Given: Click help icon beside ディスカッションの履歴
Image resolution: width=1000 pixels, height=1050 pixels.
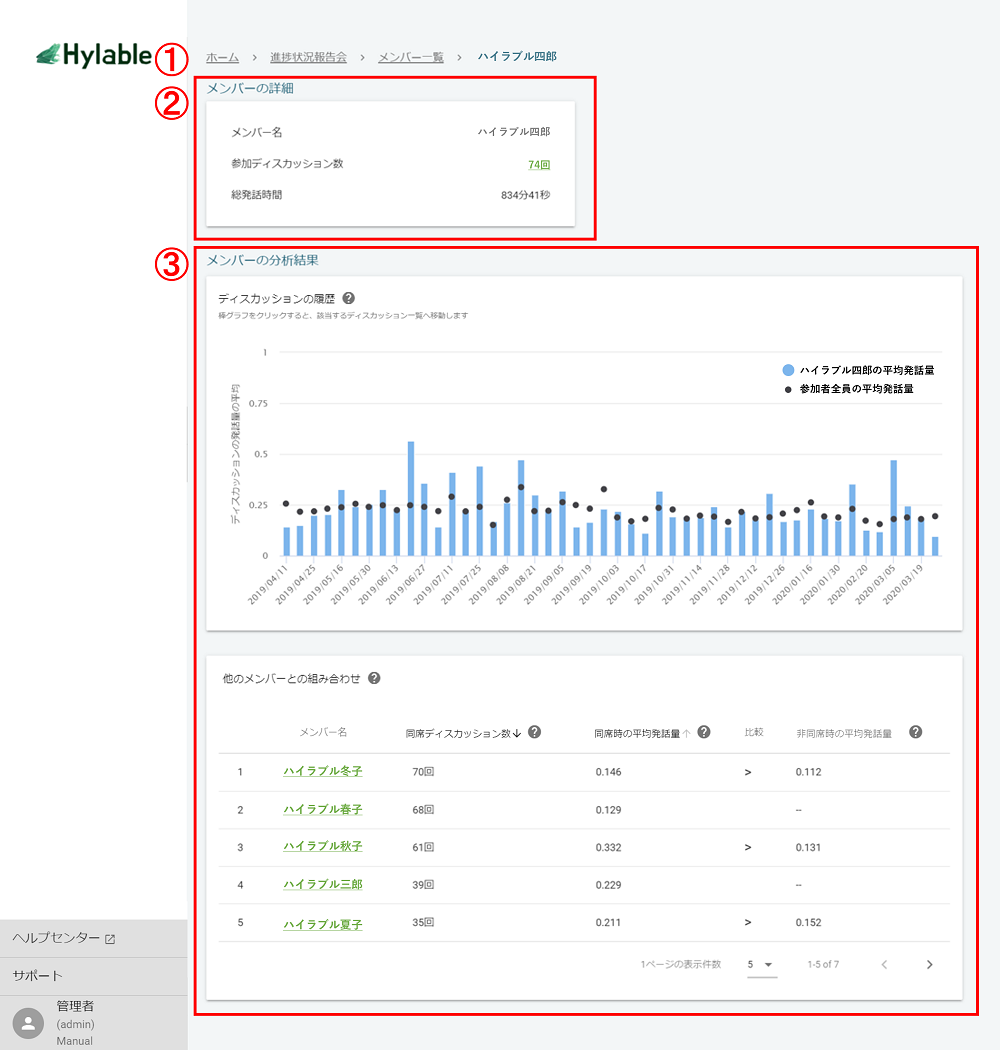Looking at the screenshot, I should point(348,298).
